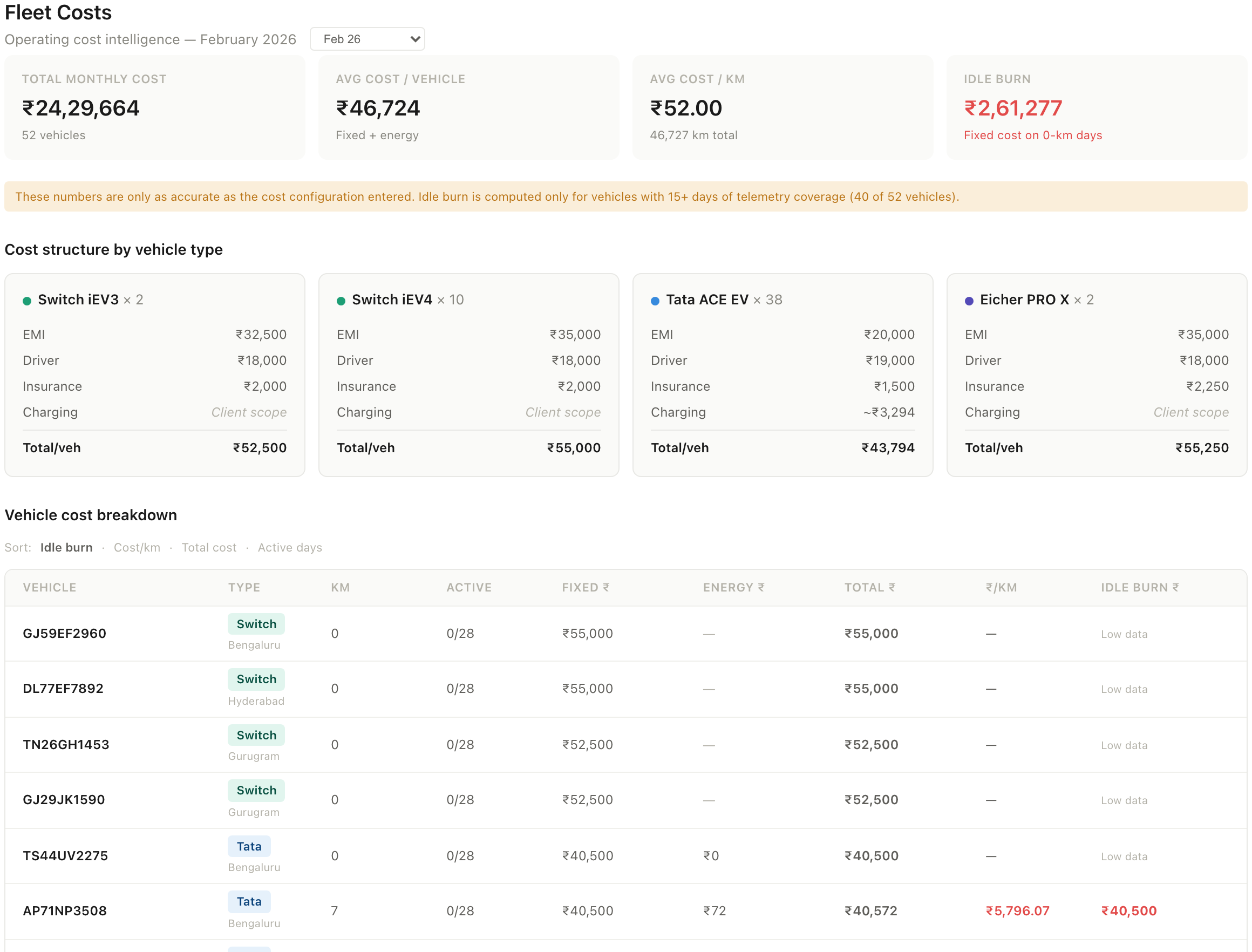Click the IDLE BURN column header
Screen dimensions: 1252x952
click(1140, 588)
